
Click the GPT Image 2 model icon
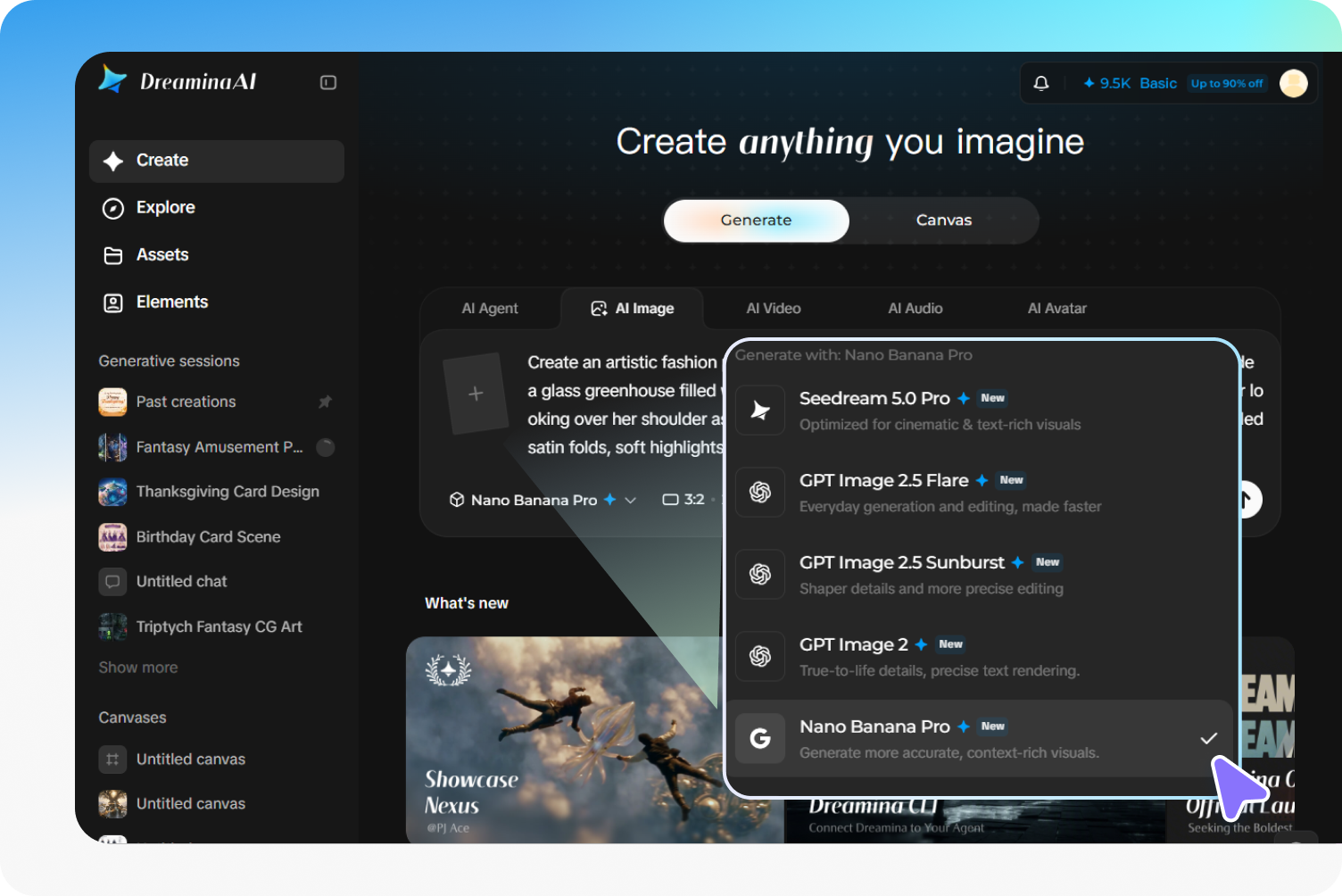point(760,657)
